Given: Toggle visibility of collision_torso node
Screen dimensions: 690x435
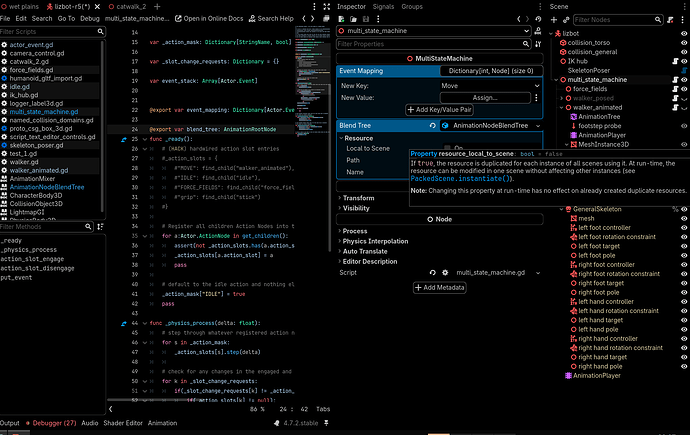Looking at the screenshot, I should click(684, 43).
